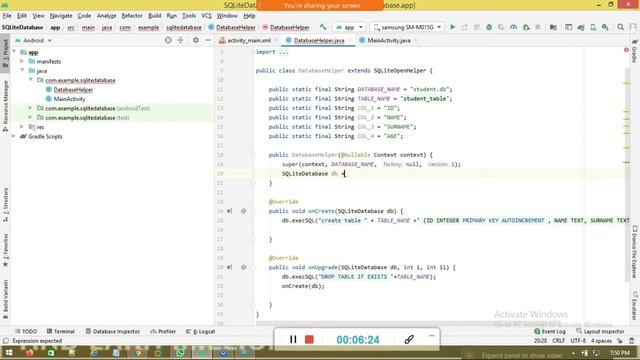Open the AVD Manager phone icon

click(x=593, y=27)
